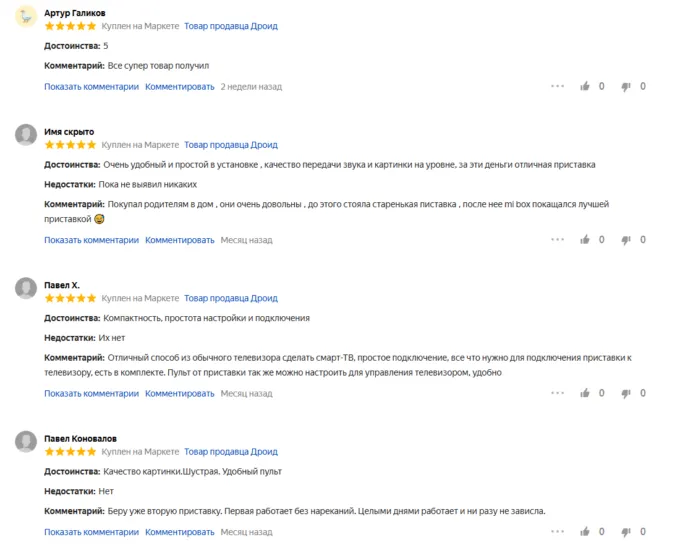Screen dimensions: 680x558
Task: Open more options on Павел Коновалов's review
Action: pos(558,532)
